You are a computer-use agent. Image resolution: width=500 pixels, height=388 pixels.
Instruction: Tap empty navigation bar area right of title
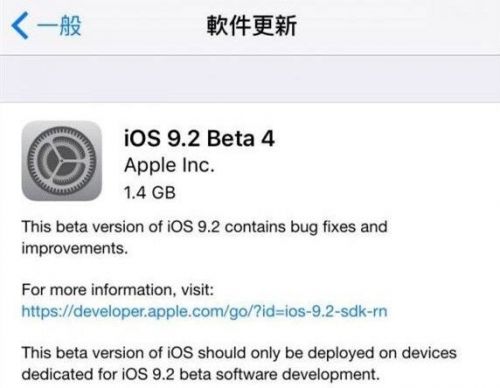tap(400, 27)
